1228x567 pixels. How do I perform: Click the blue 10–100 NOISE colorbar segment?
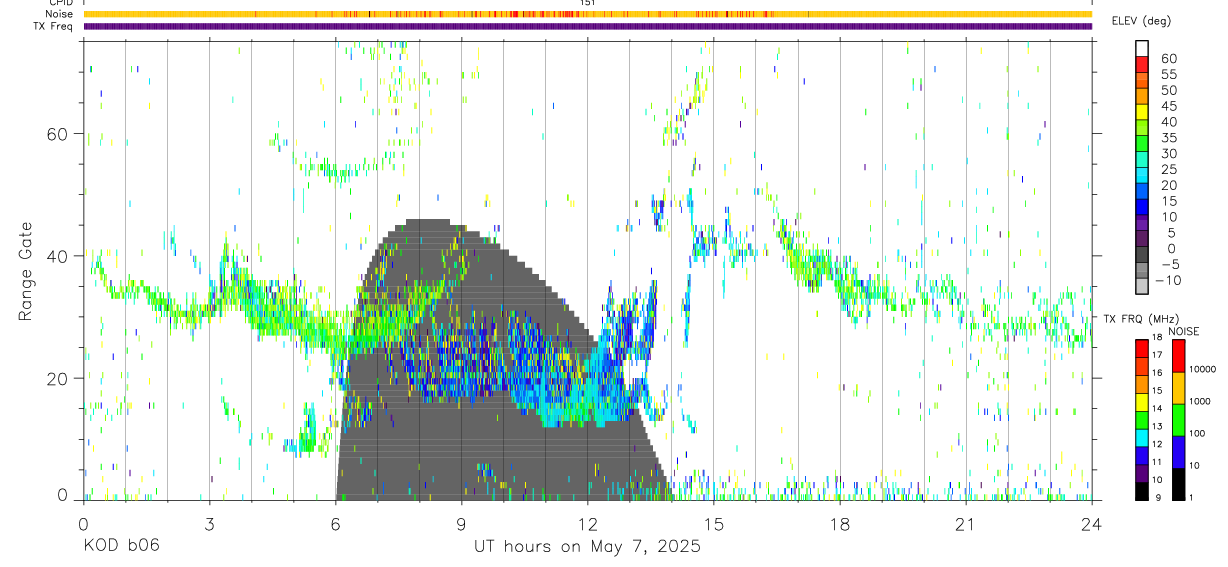1178,451
